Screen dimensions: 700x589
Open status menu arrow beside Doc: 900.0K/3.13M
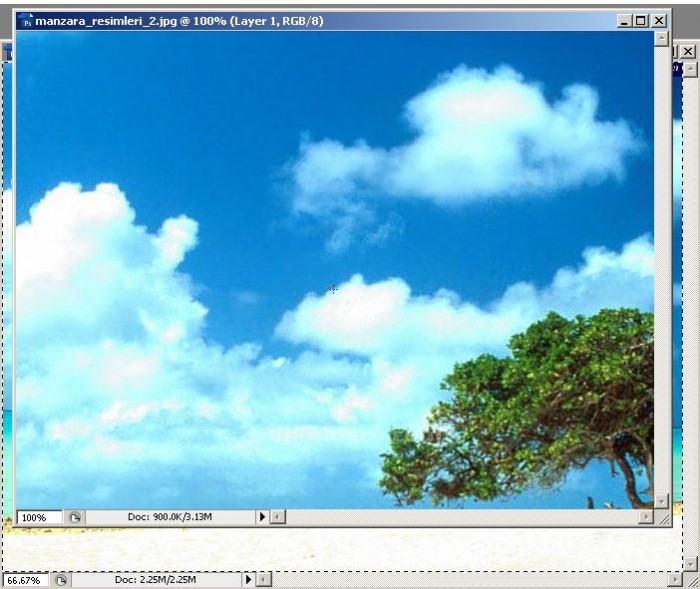pyautogui.click(x=262, y=517)
